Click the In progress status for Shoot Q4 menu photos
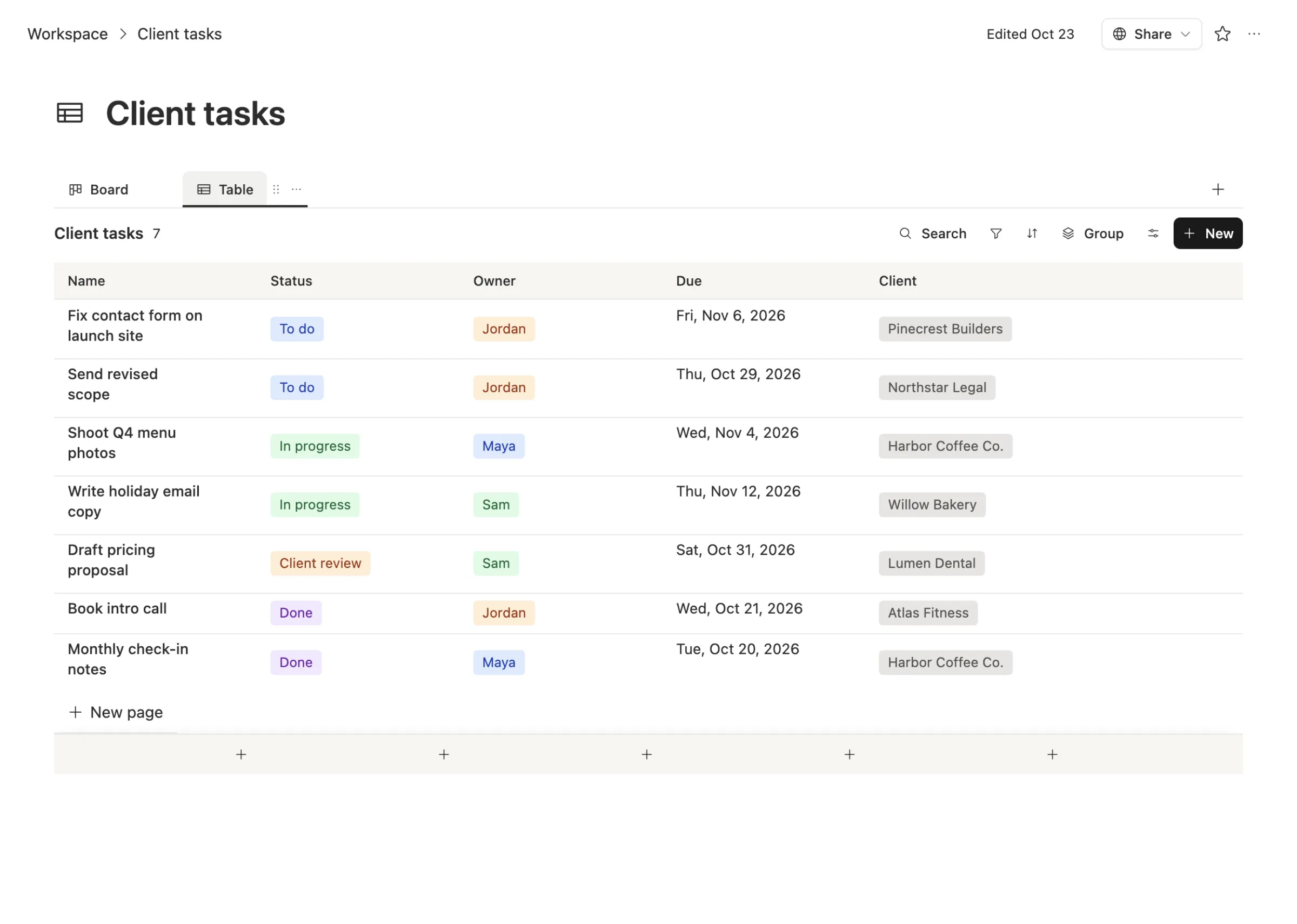The height and width of the screenshot is (924, 1297). click(315, 447)
